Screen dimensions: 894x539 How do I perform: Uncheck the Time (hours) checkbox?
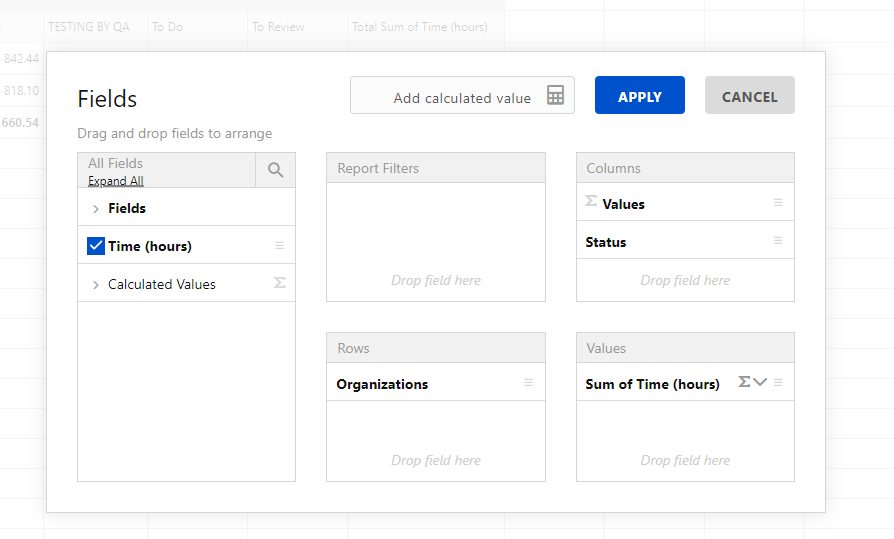(x=96, y=246)
